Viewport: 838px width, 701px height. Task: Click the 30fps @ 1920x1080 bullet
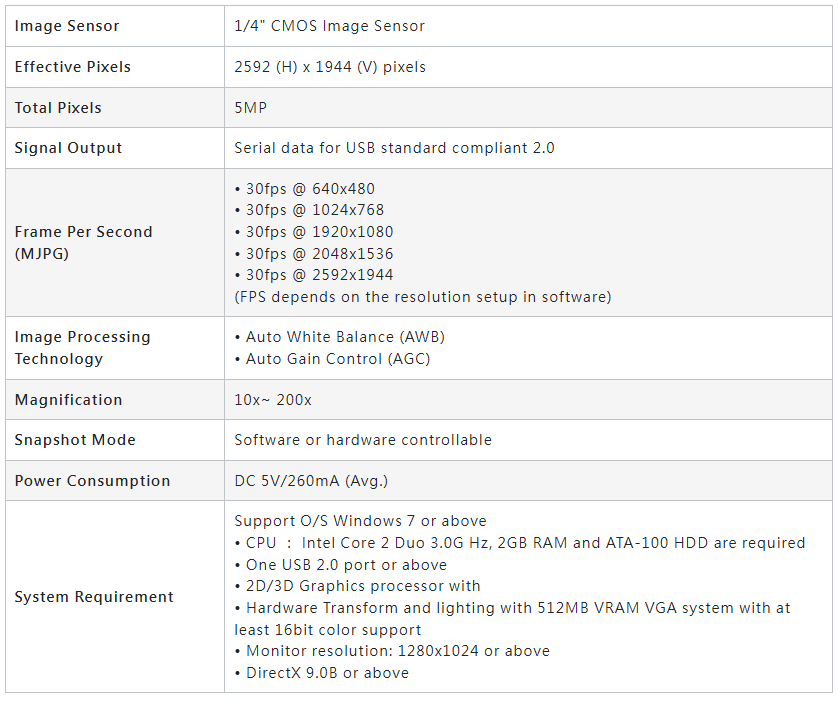(314, 232)
